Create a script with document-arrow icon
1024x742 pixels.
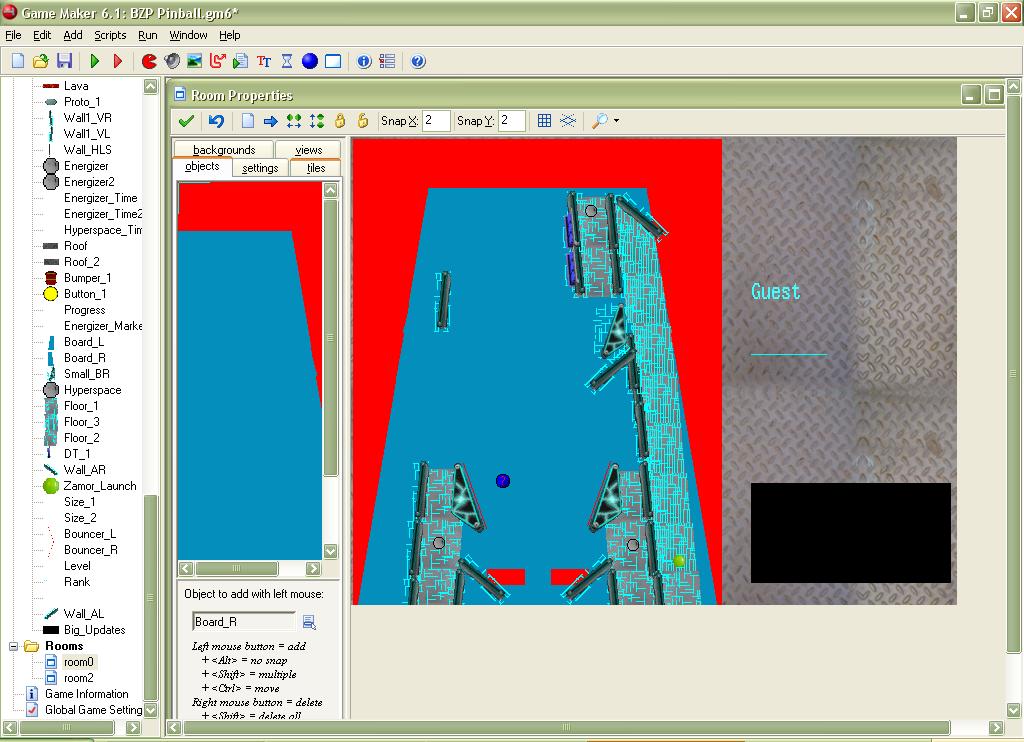(240, 61)
